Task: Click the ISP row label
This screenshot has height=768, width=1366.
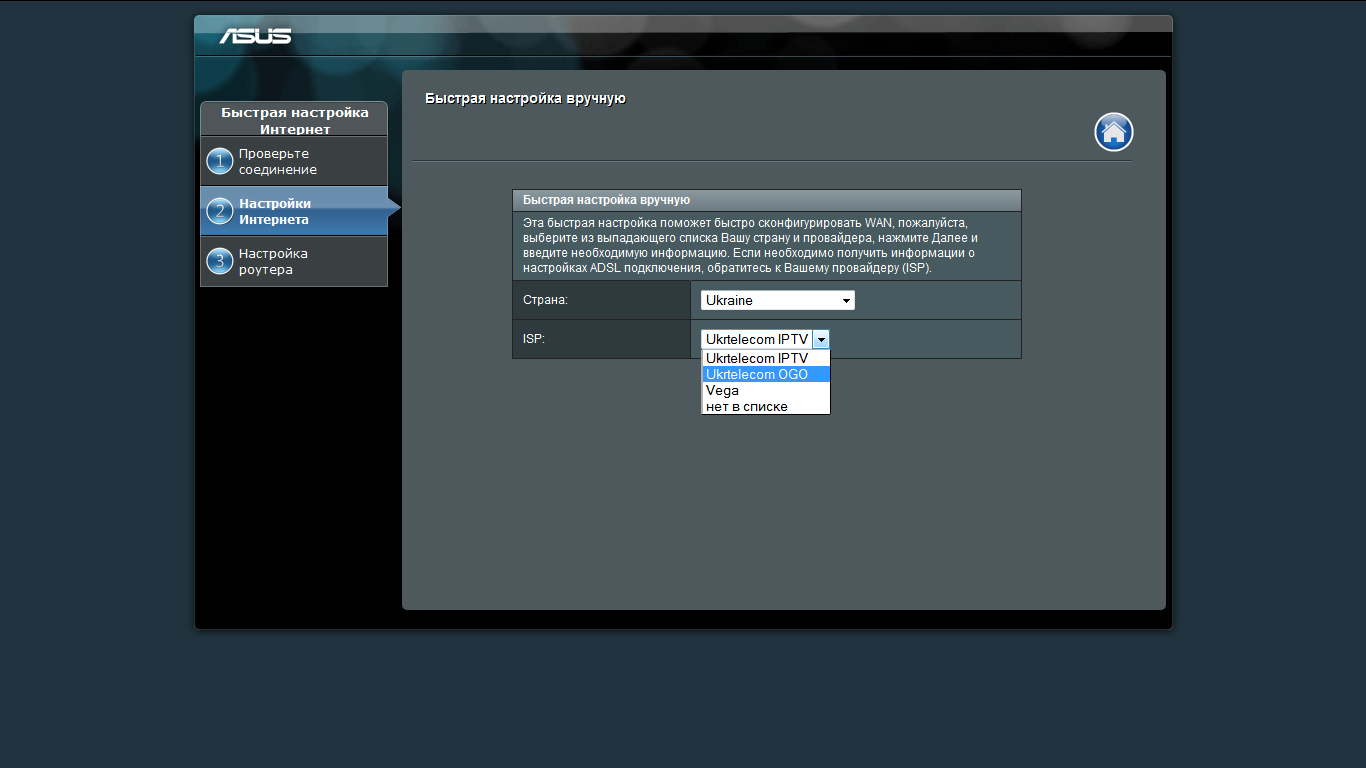Action: tap(533, 340)
